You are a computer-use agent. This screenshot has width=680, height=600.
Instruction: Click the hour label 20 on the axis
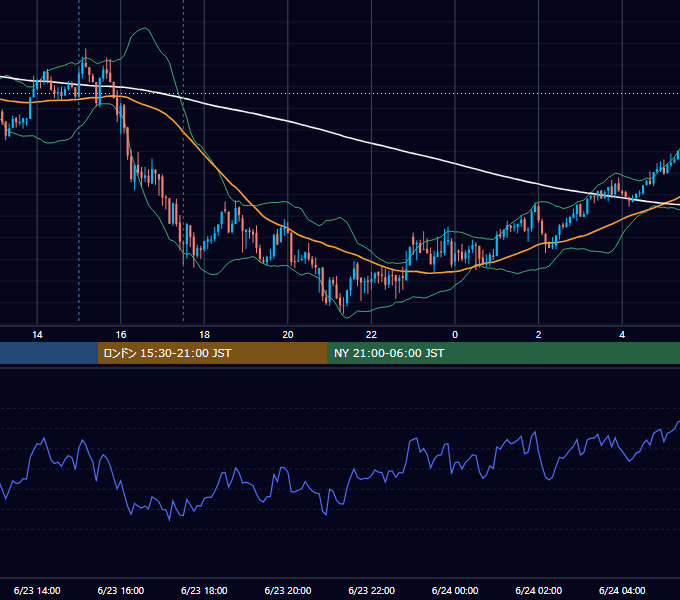pyautogui.click(x=288, y=335)
